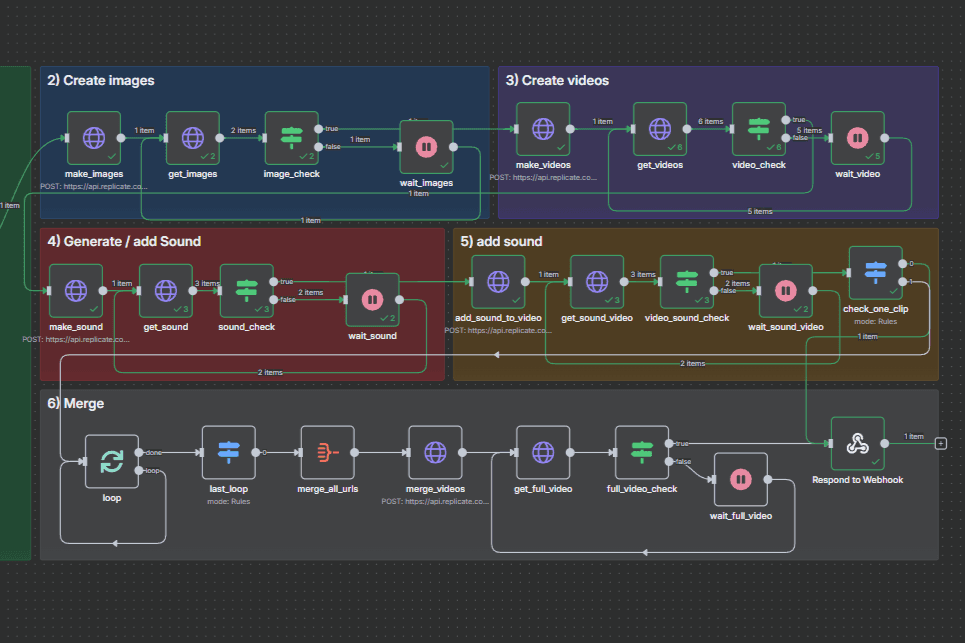Click the check_one_clip switch node
This screenshot has width=965, height=643.
pos(875,272)
